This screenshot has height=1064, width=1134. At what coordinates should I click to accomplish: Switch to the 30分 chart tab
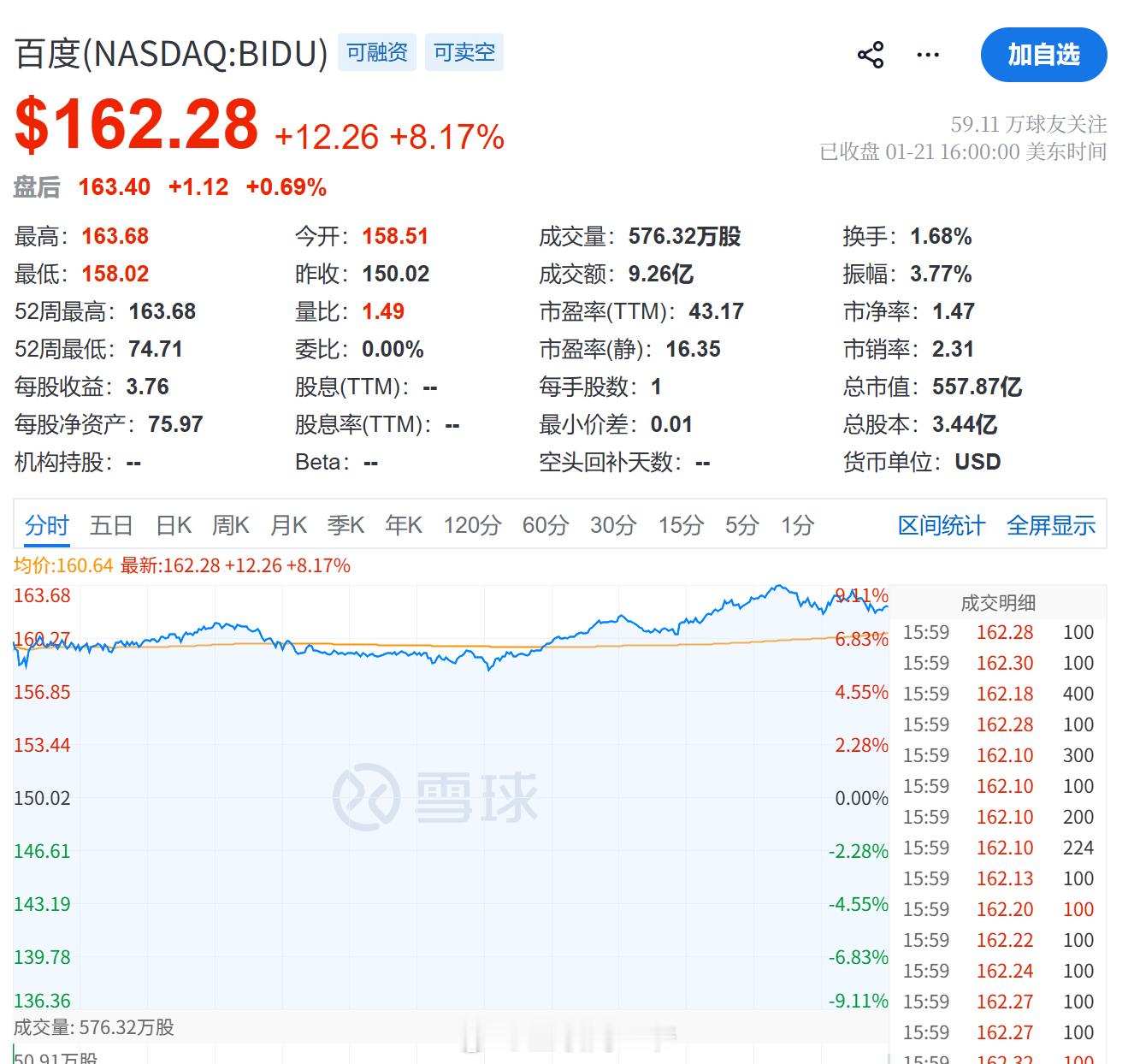coord(613,525)
